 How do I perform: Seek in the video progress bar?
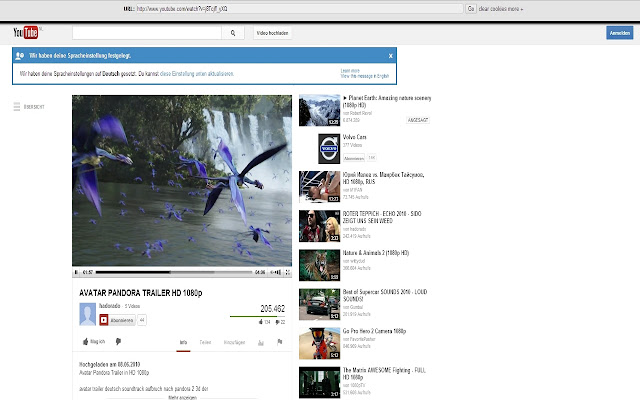point(174,272)
